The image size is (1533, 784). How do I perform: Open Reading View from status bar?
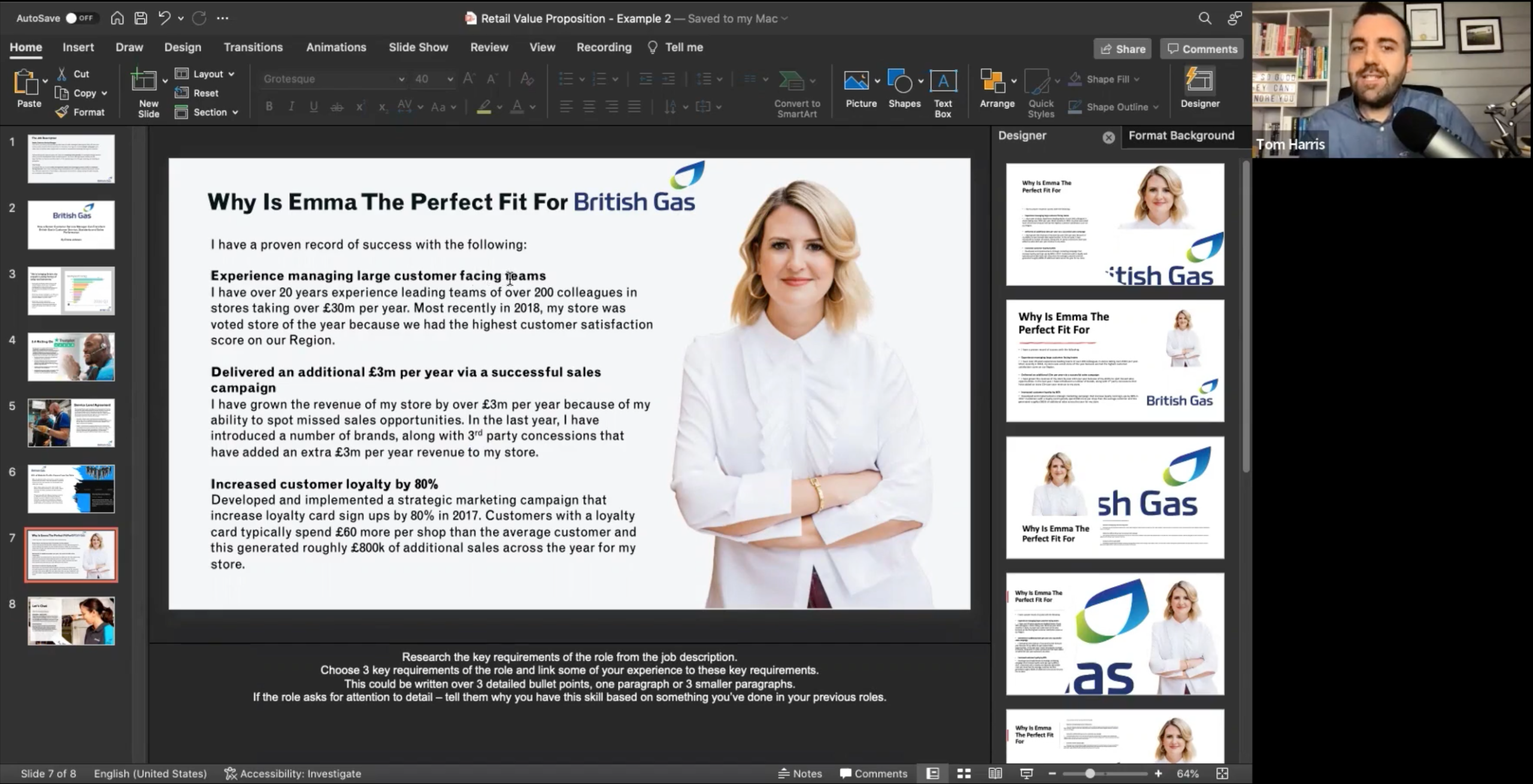(995, 773)
